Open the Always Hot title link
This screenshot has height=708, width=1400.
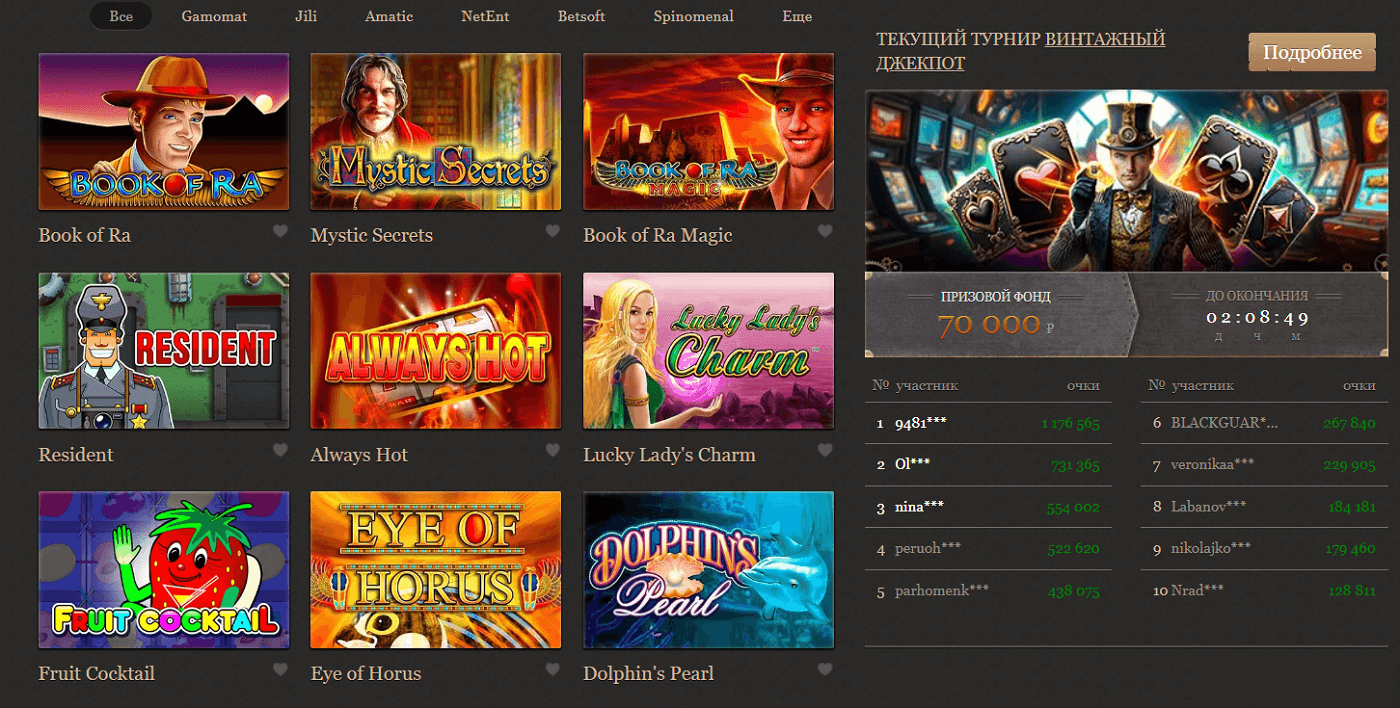coord(360,454)
